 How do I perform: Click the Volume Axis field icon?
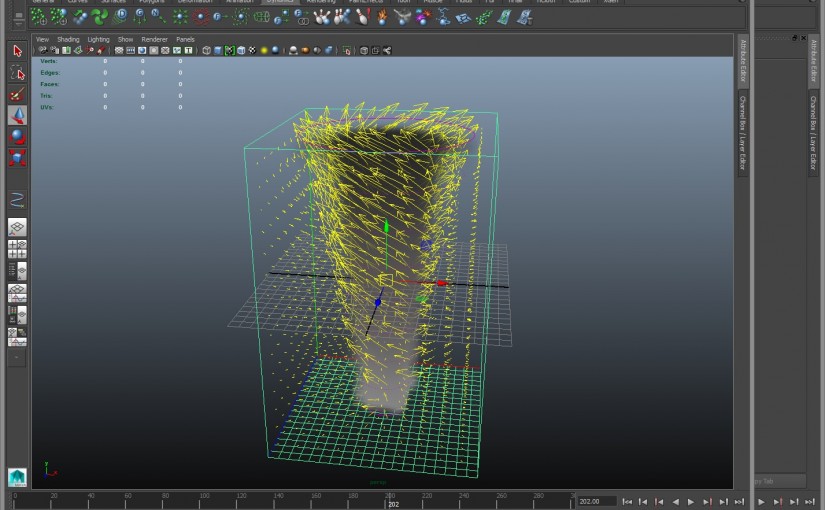pyautogui.click(x=261, y=17)
